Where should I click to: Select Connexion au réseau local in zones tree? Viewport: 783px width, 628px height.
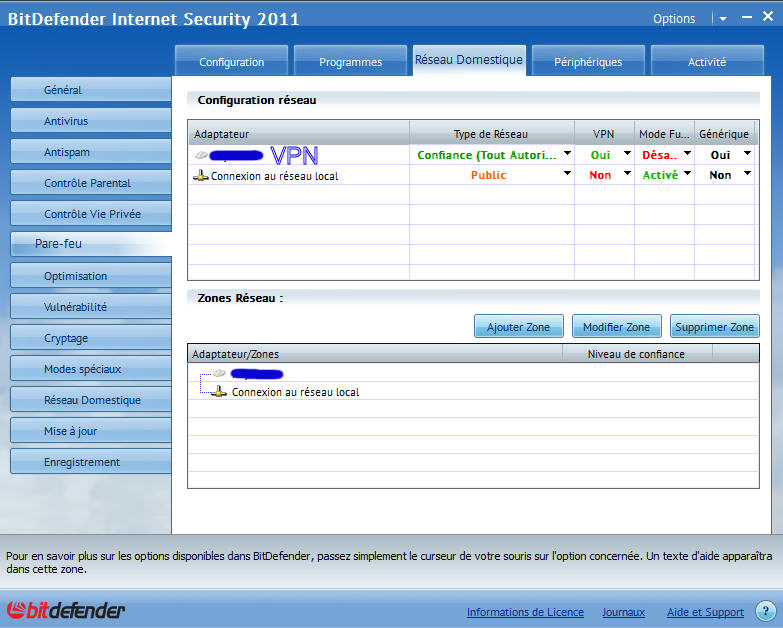click(295, 392)
